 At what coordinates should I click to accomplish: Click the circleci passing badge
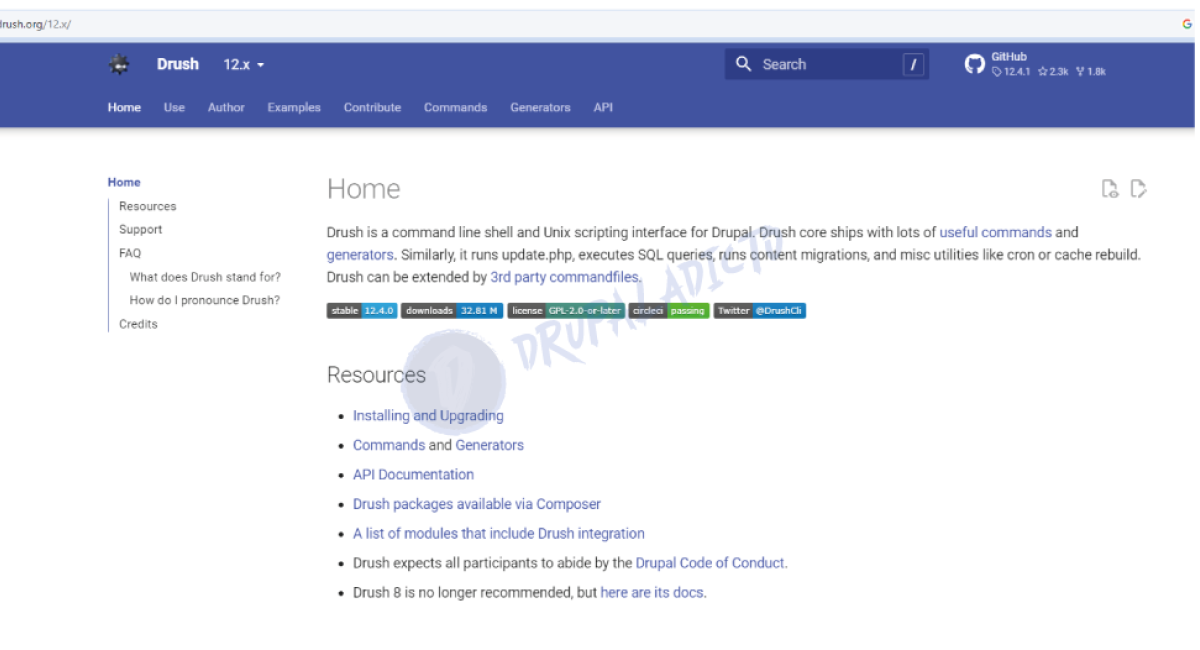click(x=669, y=311)
